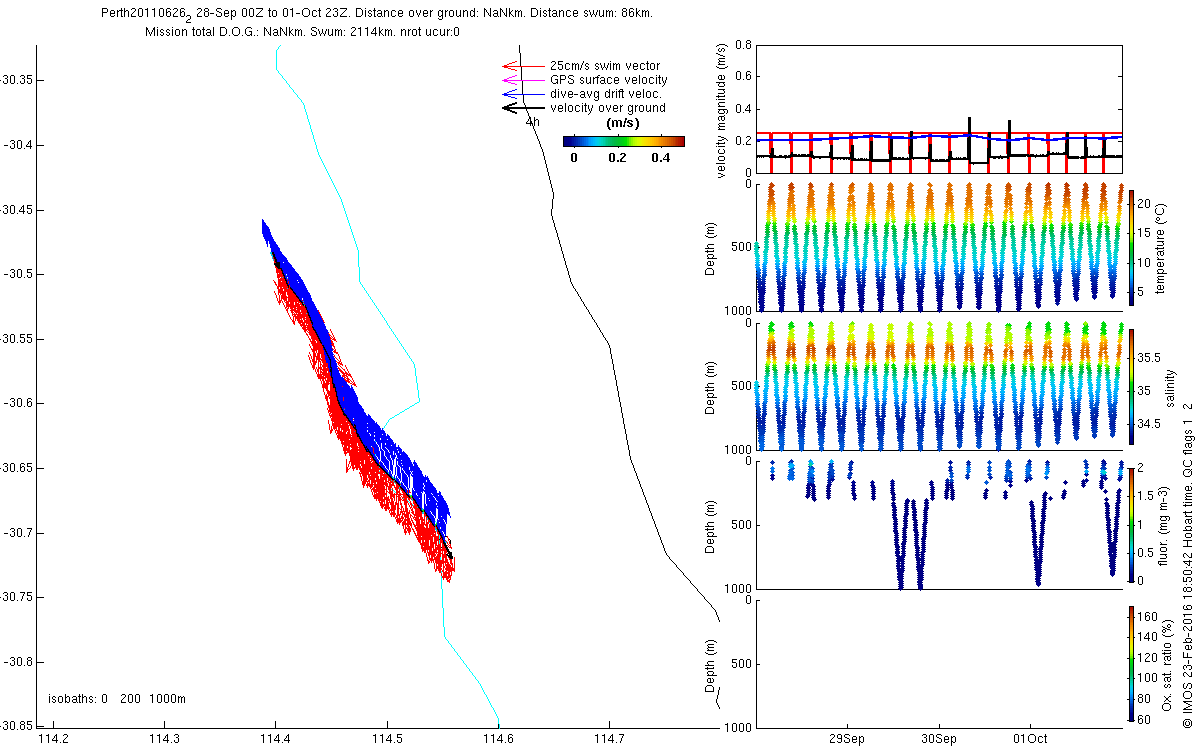
Task: Click the '25cm/s swim vector' legend label
Action: click(605, 66)
